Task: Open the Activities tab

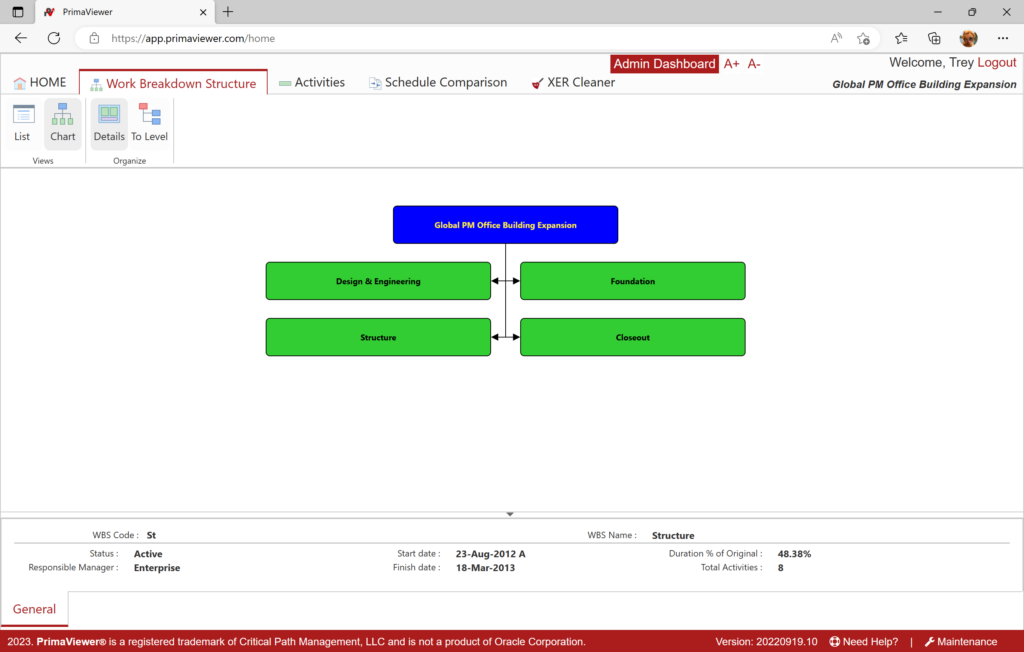Action: click(311, 83)
